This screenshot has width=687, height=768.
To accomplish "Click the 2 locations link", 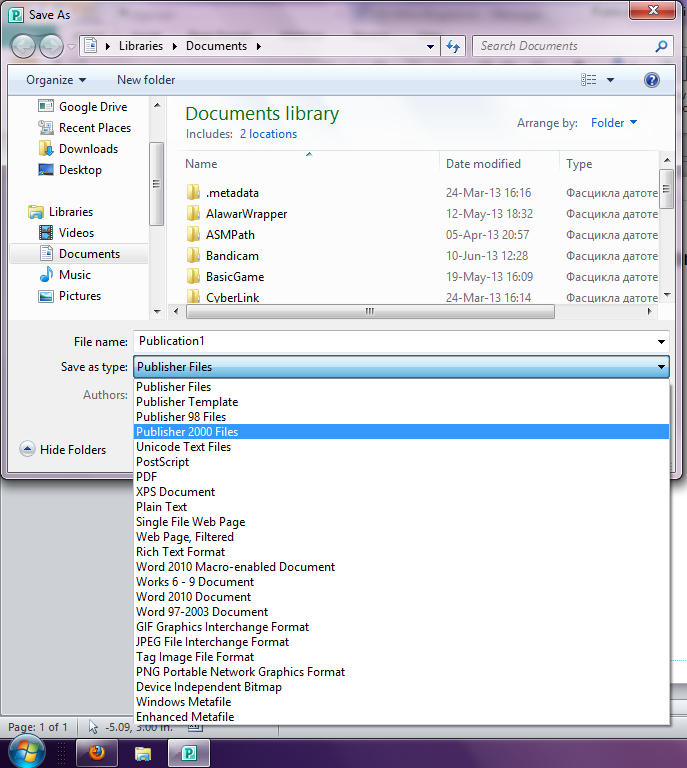I will tap(268, 134).
